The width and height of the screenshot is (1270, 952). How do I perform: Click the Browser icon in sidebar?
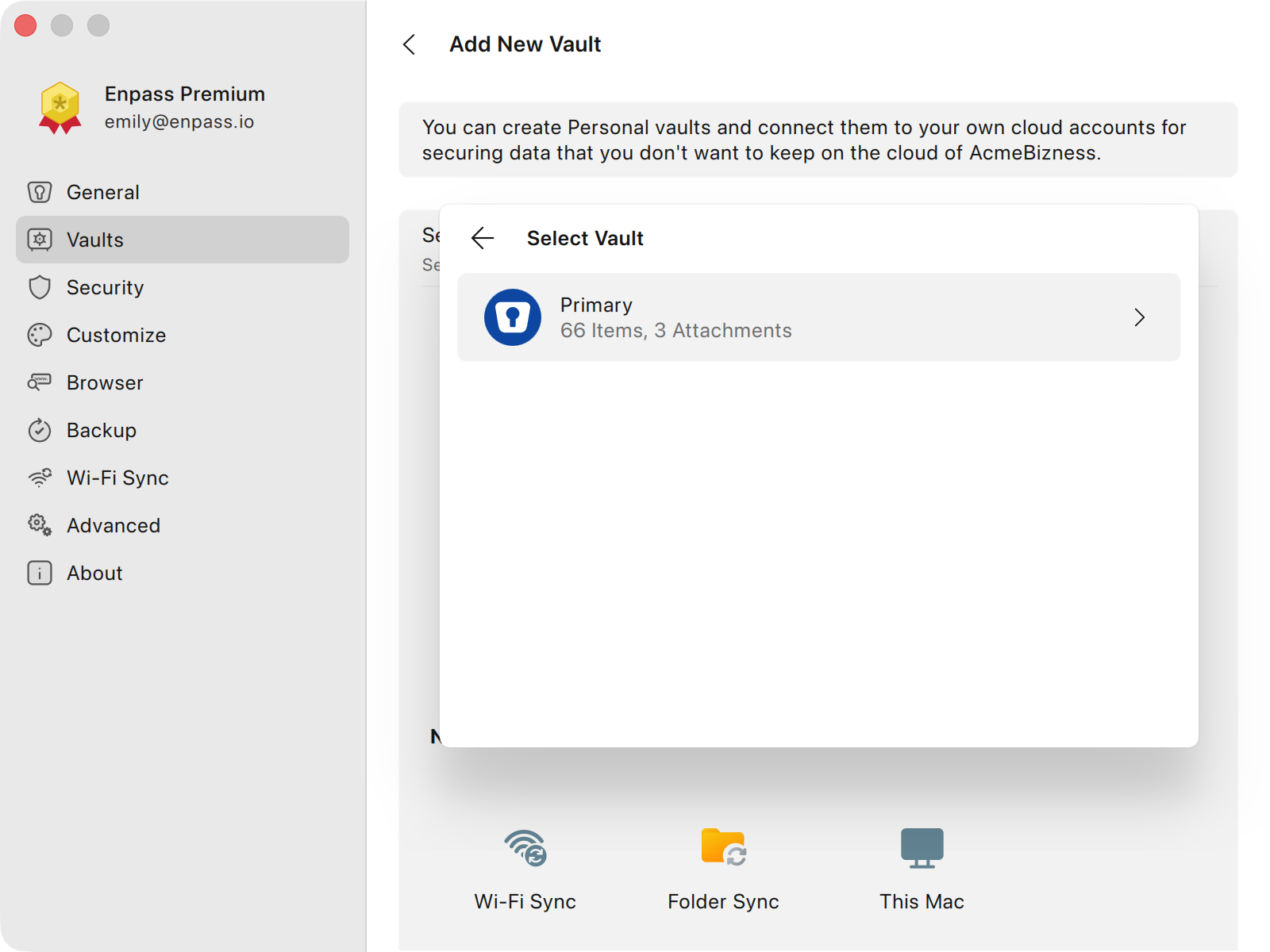coord(40,382)
